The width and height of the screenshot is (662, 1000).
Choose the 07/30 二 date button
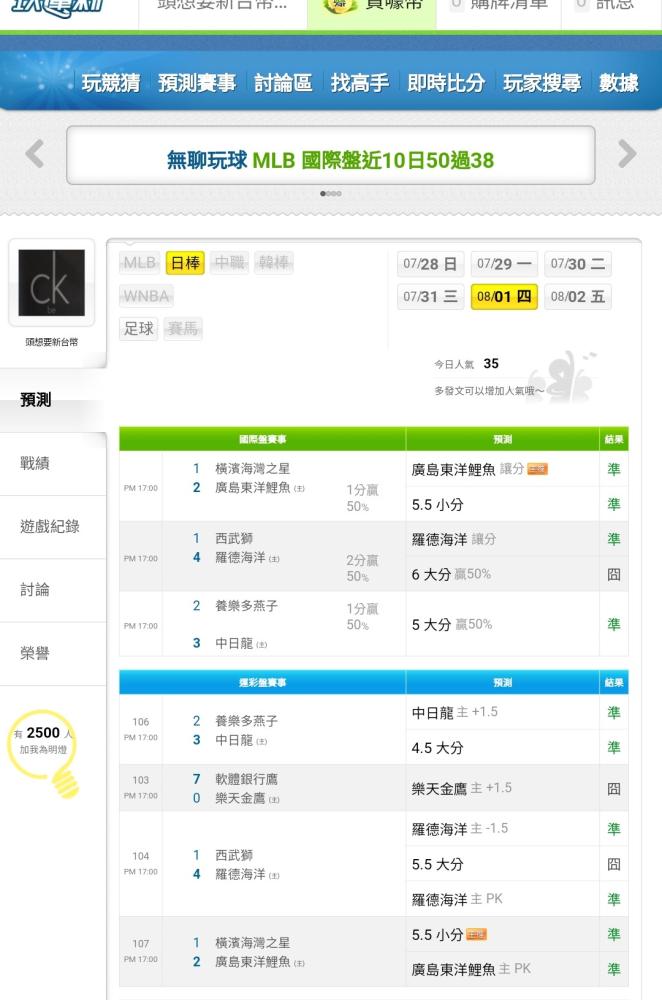[578, 264]
